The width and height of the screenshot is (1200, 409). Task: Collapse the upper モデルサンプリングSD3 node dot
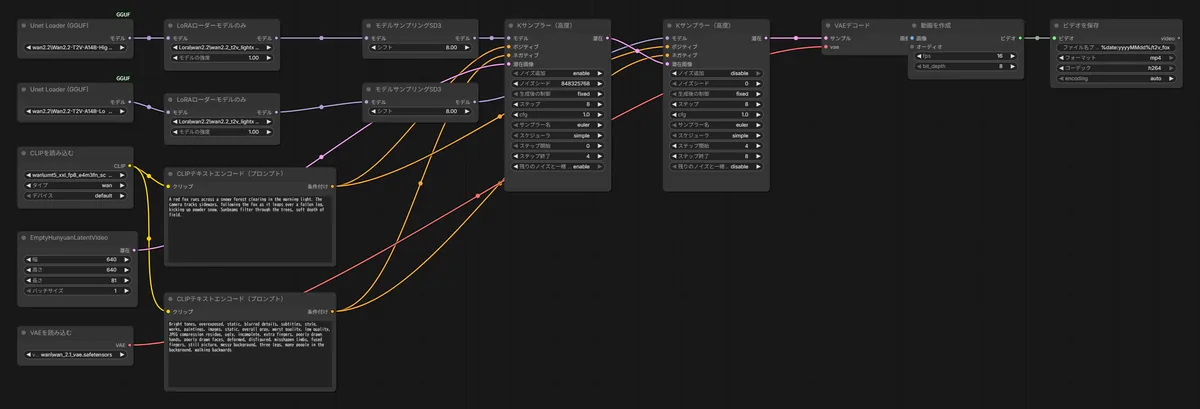[x=370, y=26]
